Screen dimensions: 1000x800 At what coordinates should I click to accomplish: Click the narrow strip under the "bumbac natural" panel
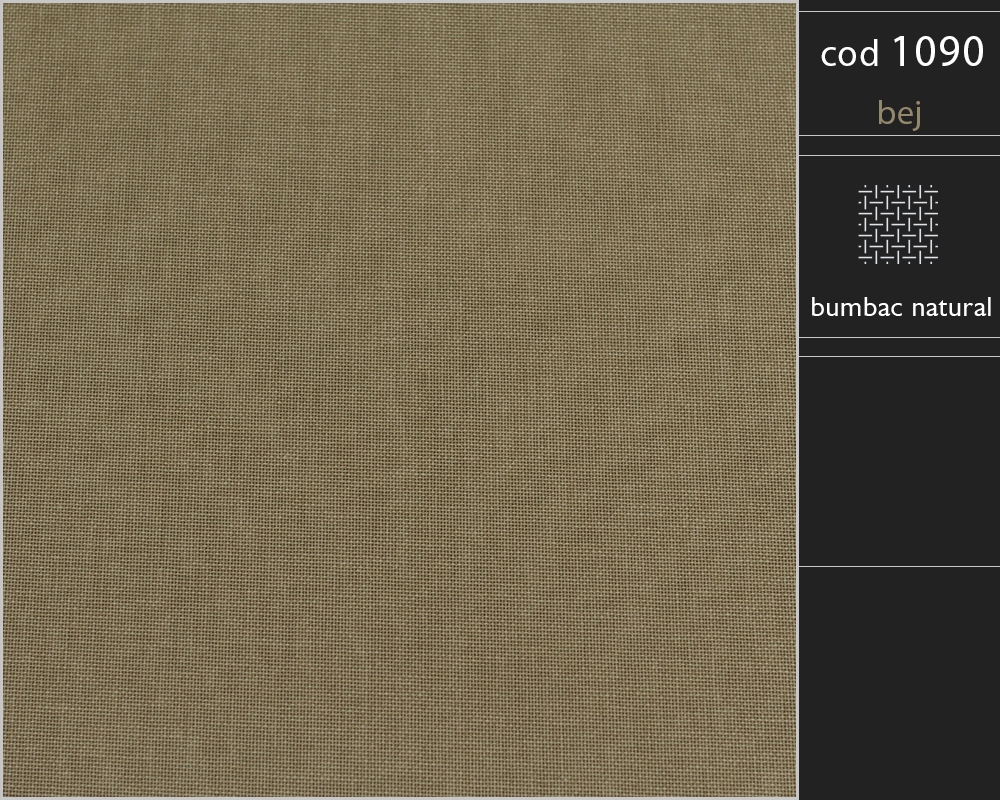[899, 347]
